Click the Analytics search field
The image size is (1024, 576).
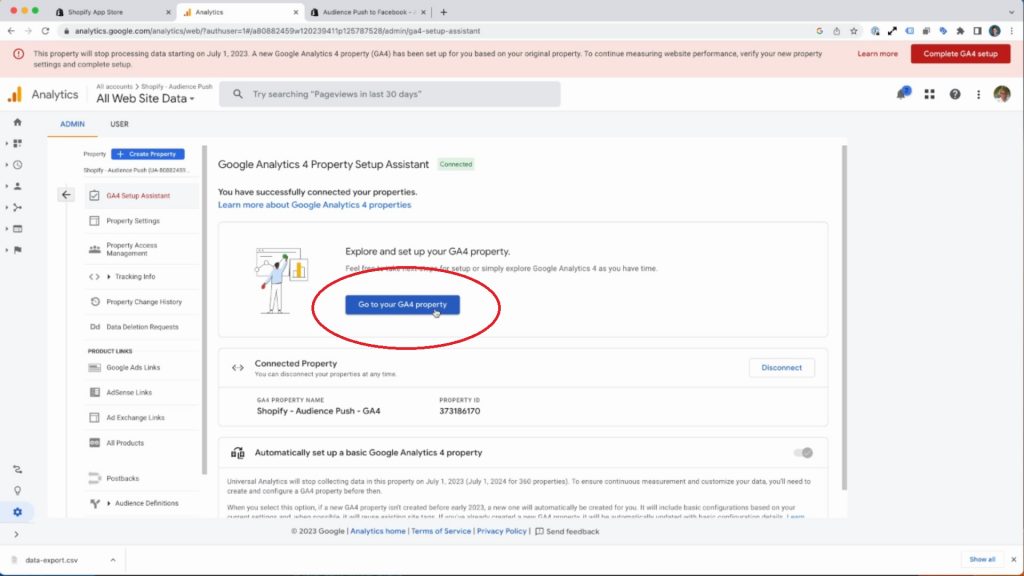click(x=390, y=94)
